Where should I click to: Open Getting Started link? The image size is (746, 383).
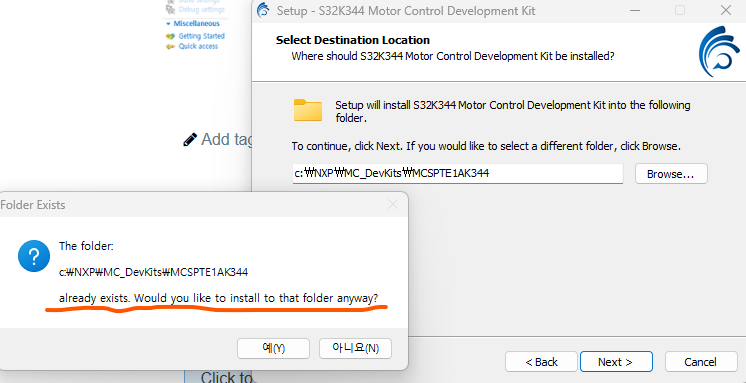pos(201,36)
